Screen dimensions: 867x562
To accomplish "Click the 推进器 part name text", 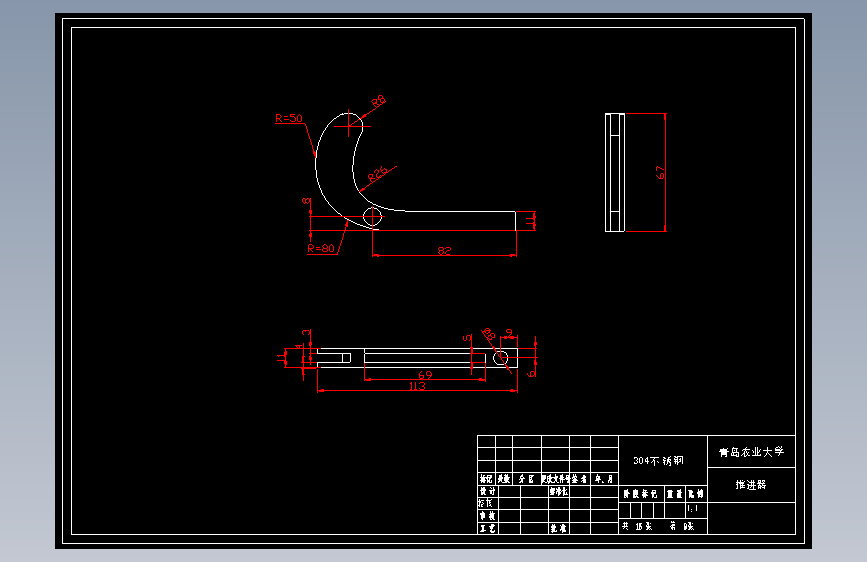I will click(751, 485).
